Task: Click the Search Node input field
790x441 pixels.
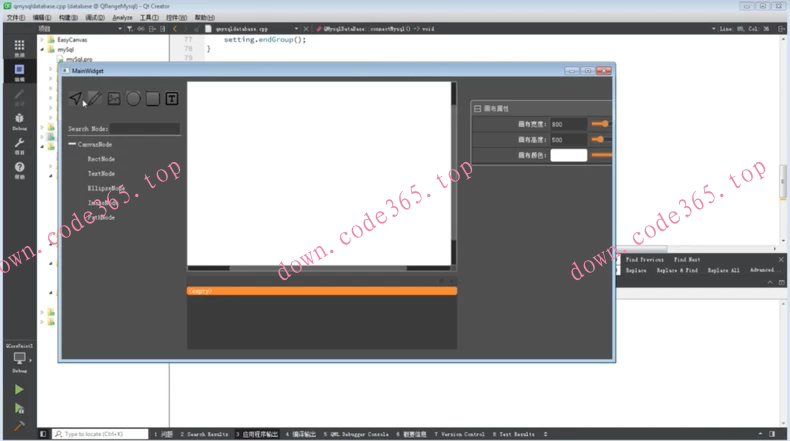Action: pyautogui.click(x=145, y=129)
